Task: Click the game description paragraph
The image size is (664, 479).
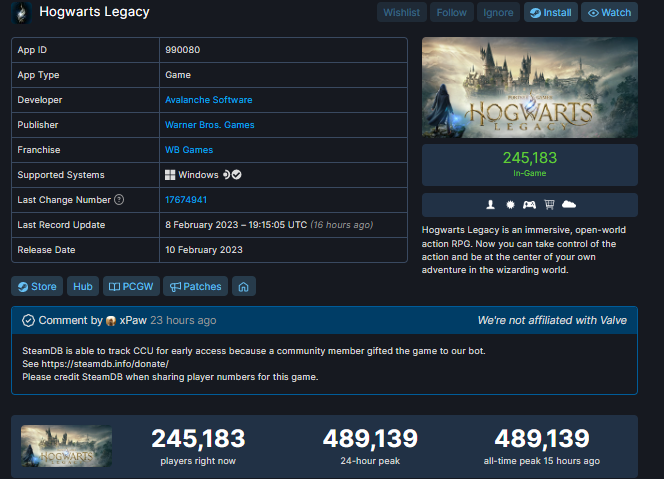Action: pyautogui.click(x=524, y=250)
